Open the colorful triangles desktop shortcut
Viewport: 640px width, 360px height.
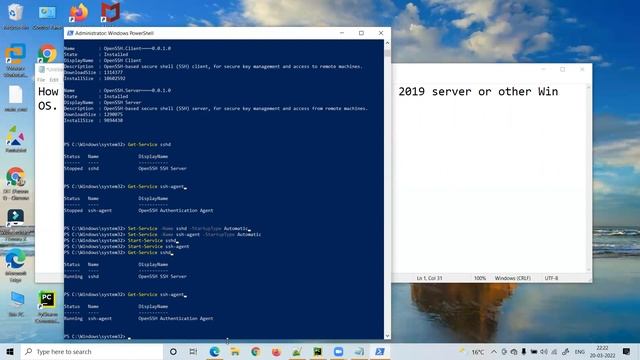16,138
